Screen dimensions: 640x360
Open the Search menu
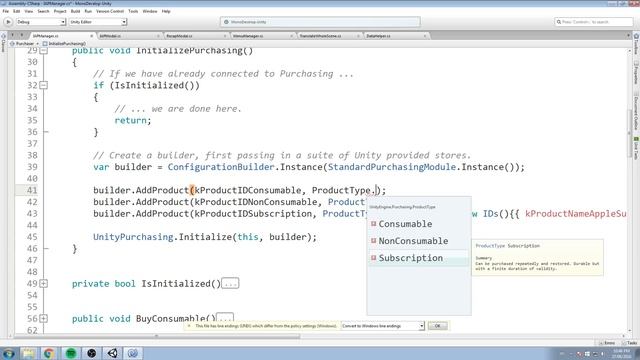(x=43, y=11)
